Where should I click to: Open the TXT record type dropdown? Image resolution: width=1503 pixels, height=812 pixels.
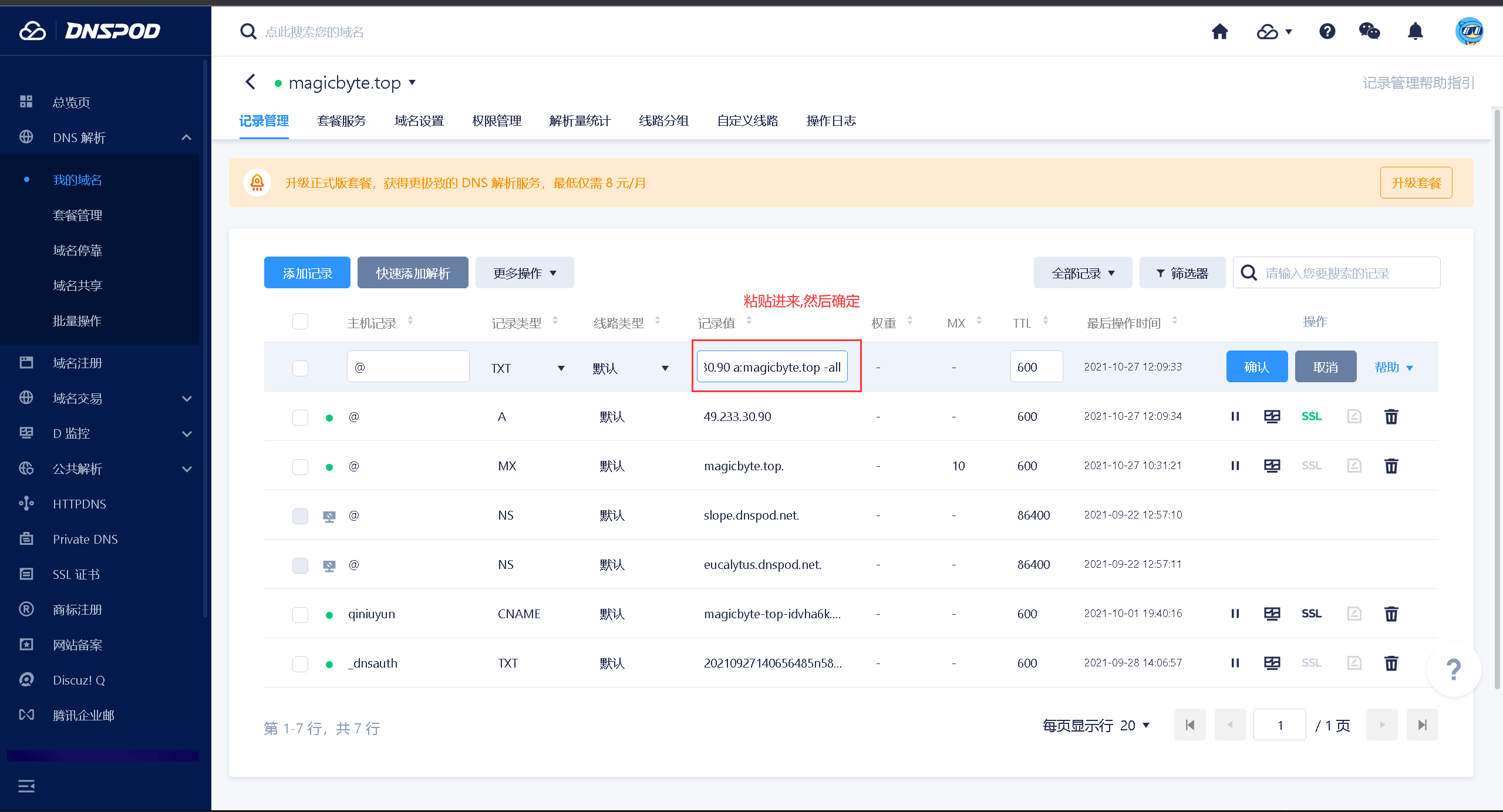click(528, 368)
